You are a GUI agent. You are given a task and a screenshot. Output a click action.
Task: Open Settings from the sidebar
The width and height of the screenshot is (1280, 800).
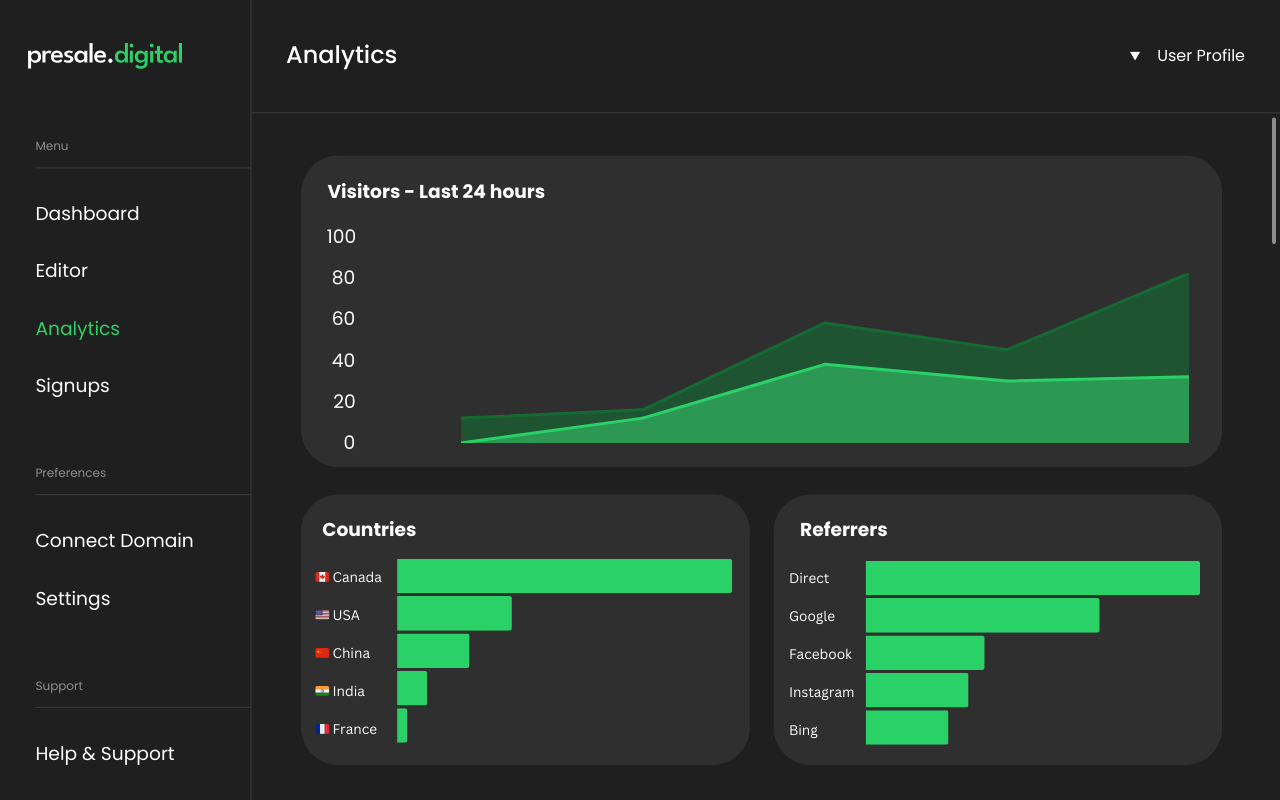(x=73, y=599)
